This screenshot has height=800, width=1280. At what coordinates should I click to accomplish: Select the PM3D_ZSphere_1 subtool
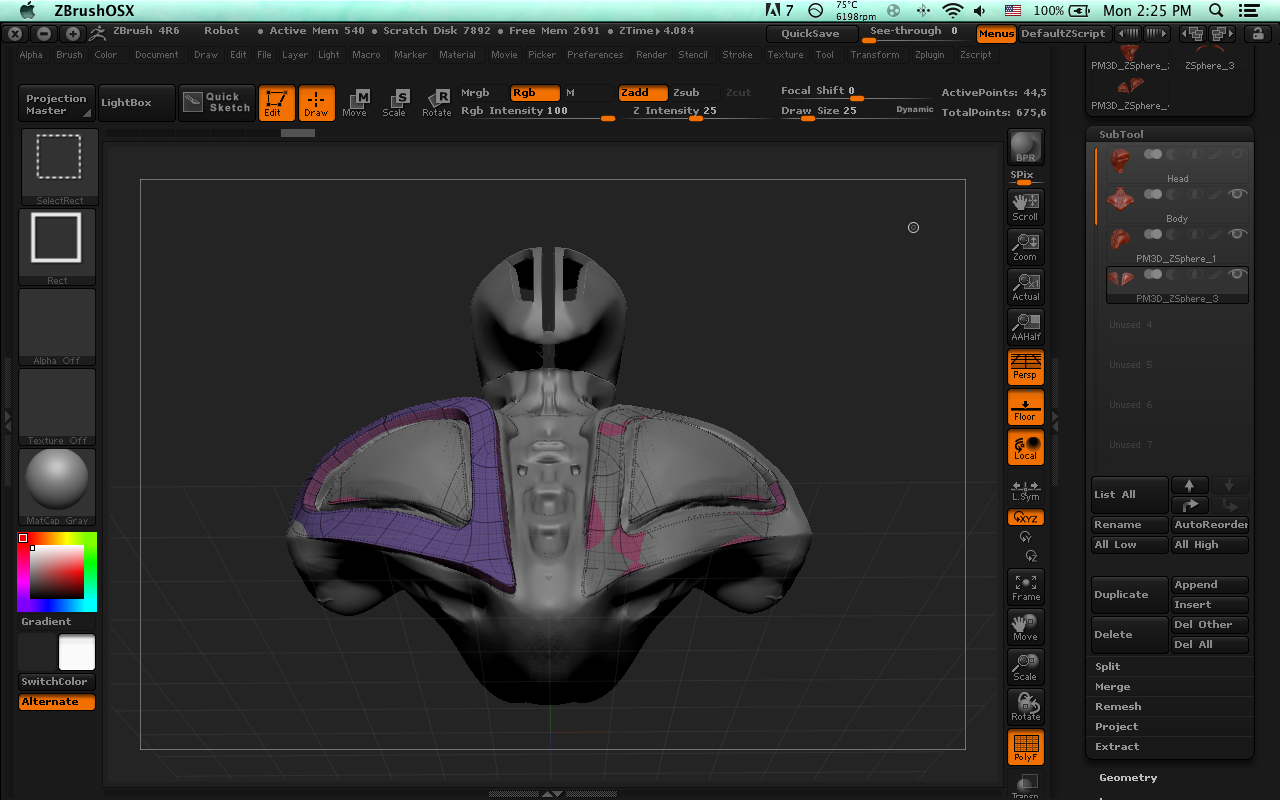coord(1177,245)
